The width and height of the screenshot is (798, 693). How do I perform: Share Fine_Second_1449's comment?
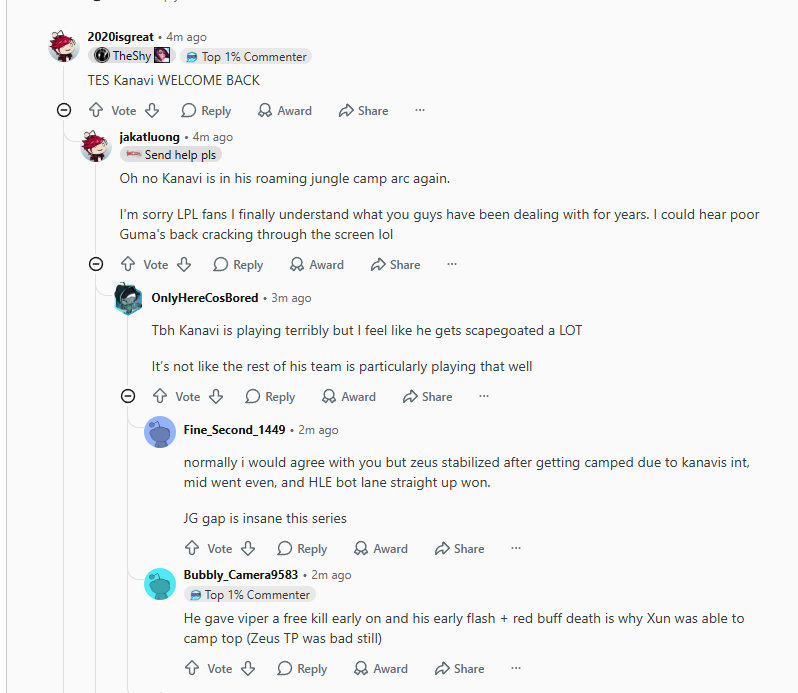tap(459, 548)
